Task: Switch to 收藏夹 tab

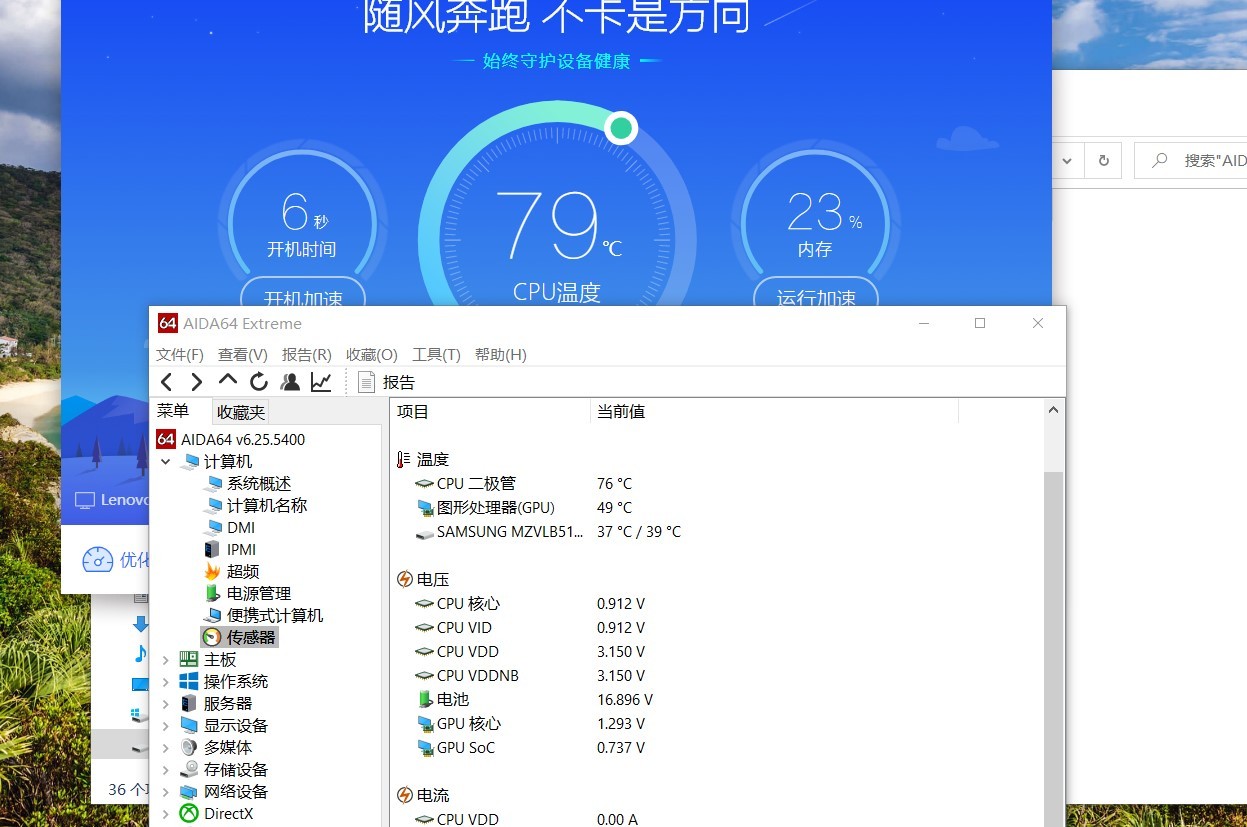Action: (x=241, y=412)
